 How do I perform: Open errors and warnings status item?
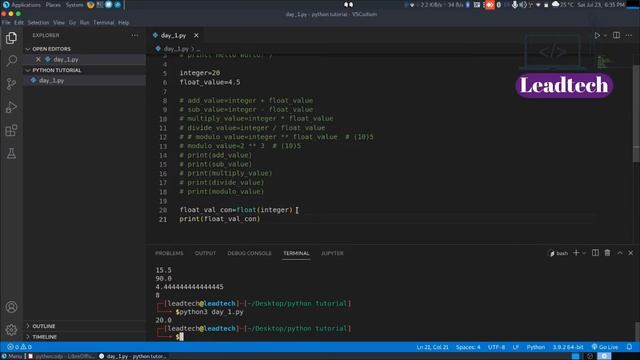click(x=19, y=347)
